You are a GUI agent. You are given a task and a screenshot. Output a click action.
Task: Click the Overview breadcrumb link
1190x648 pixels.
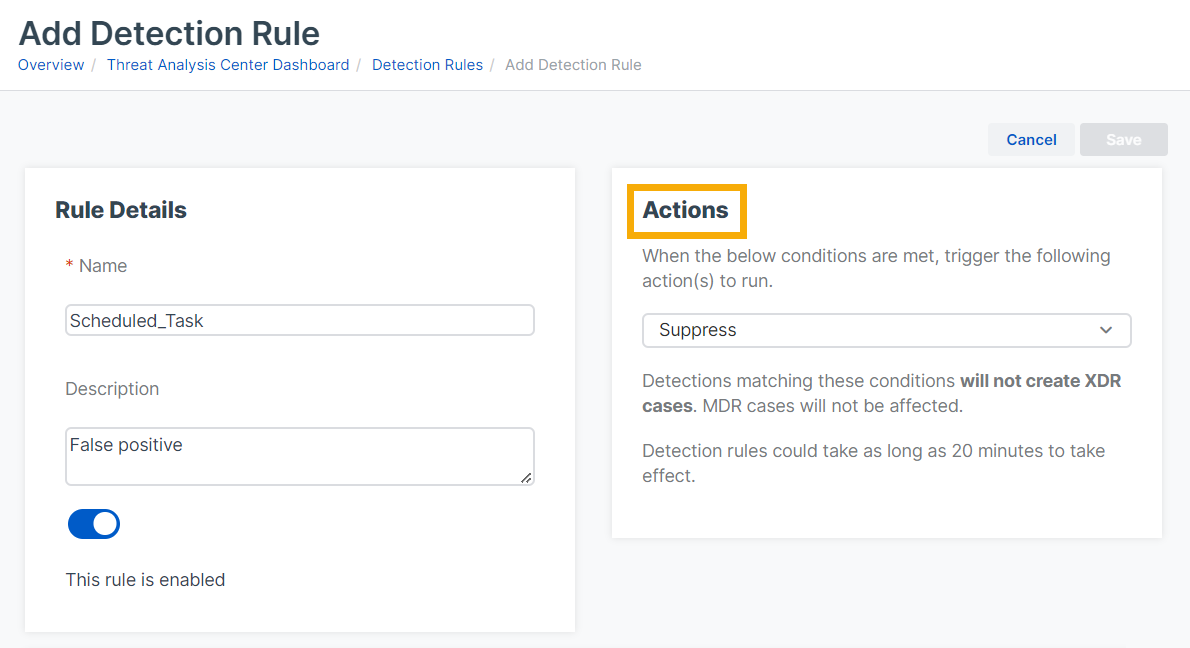51,65
